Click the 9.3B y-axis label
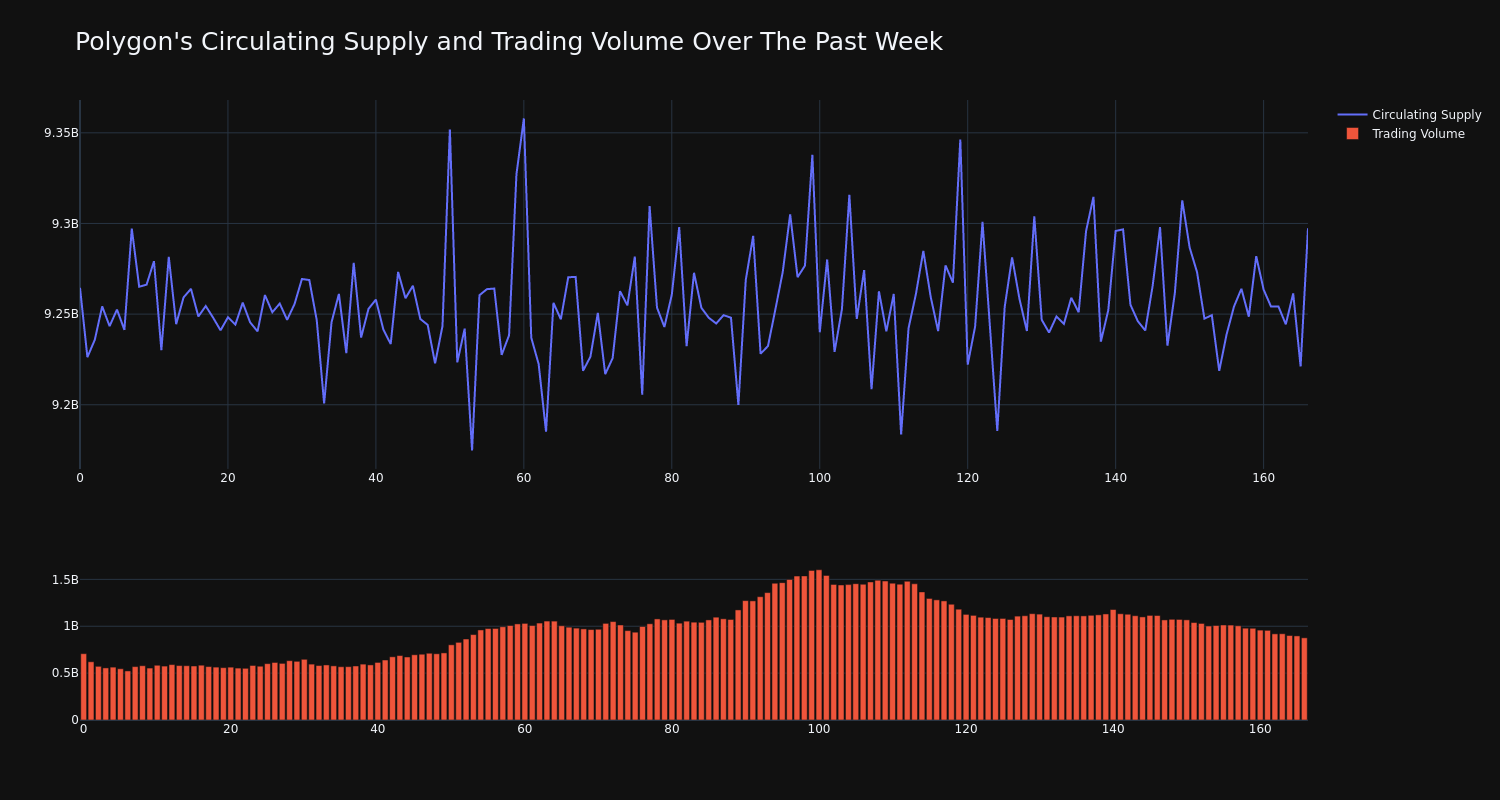 coord(65,224)
